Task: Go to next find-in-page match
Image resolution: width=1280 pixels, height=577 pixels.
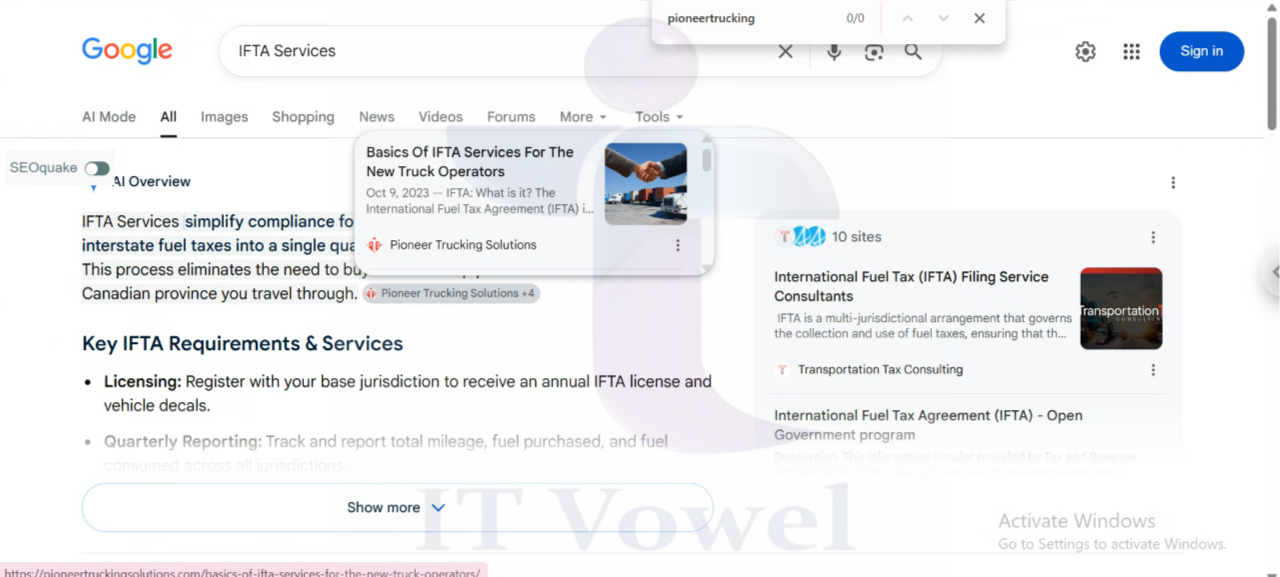Action: (943, 18)
